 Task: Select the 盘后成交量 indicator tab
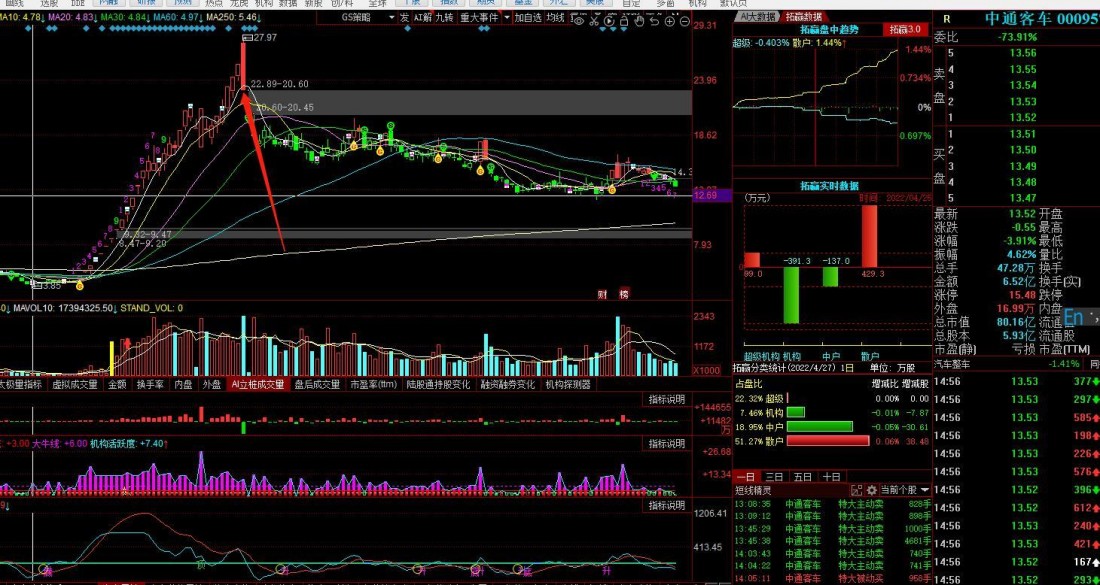point(317,384)
